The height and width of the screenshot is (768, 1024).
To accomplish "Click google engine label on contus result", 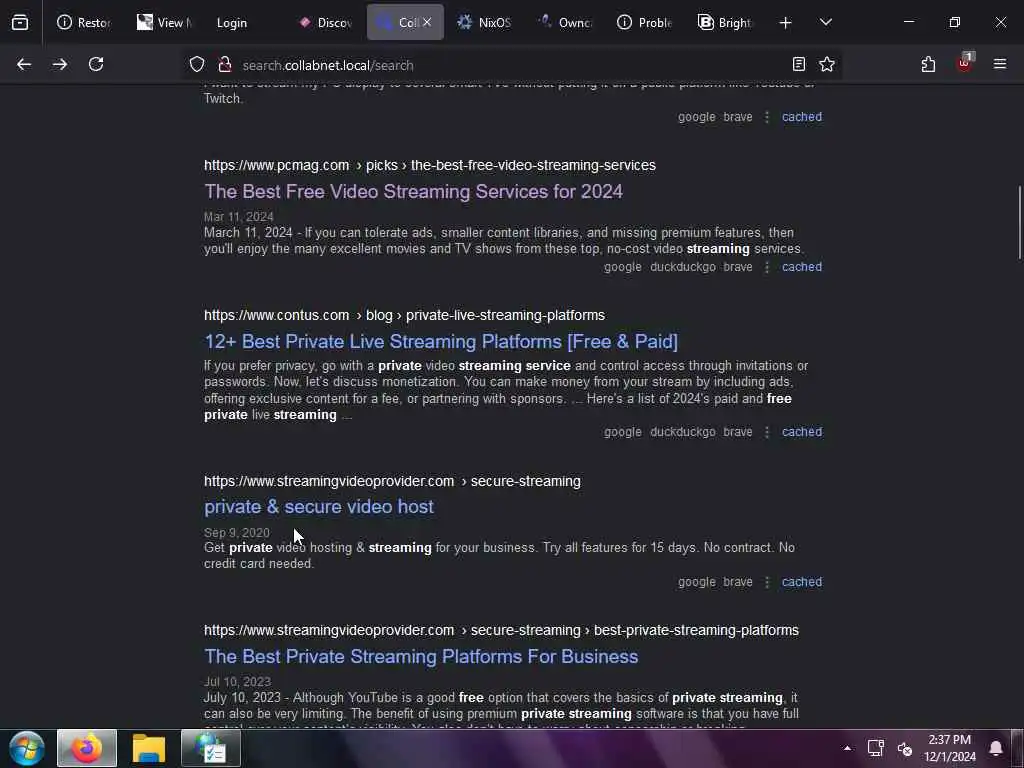I will 622,432.
